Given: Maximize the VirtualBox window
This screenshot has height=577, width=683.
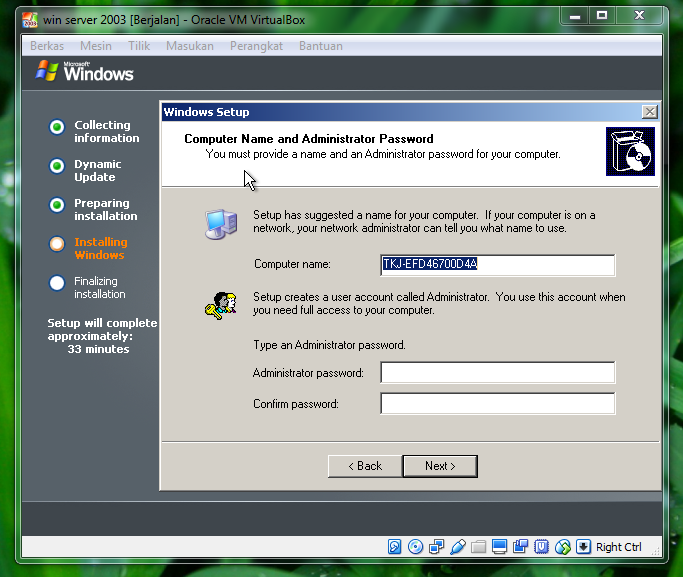Looking at the screenshot, I should [602, 16].
